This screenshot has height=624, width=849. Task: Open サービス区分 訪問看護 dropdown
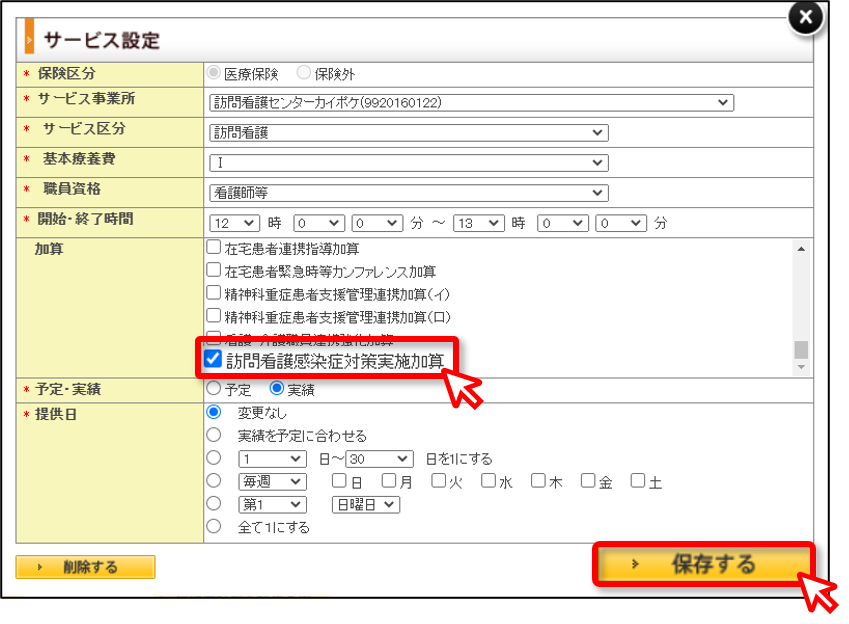pyautogui.click(x=409, y=133)
